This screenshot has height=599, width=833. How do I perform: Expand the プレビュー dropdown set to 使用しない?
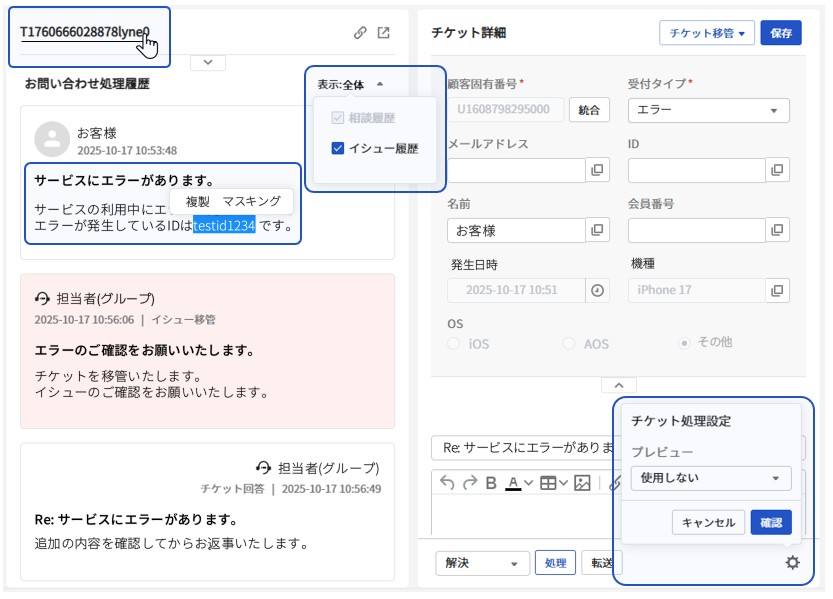[x=710, y=478]
